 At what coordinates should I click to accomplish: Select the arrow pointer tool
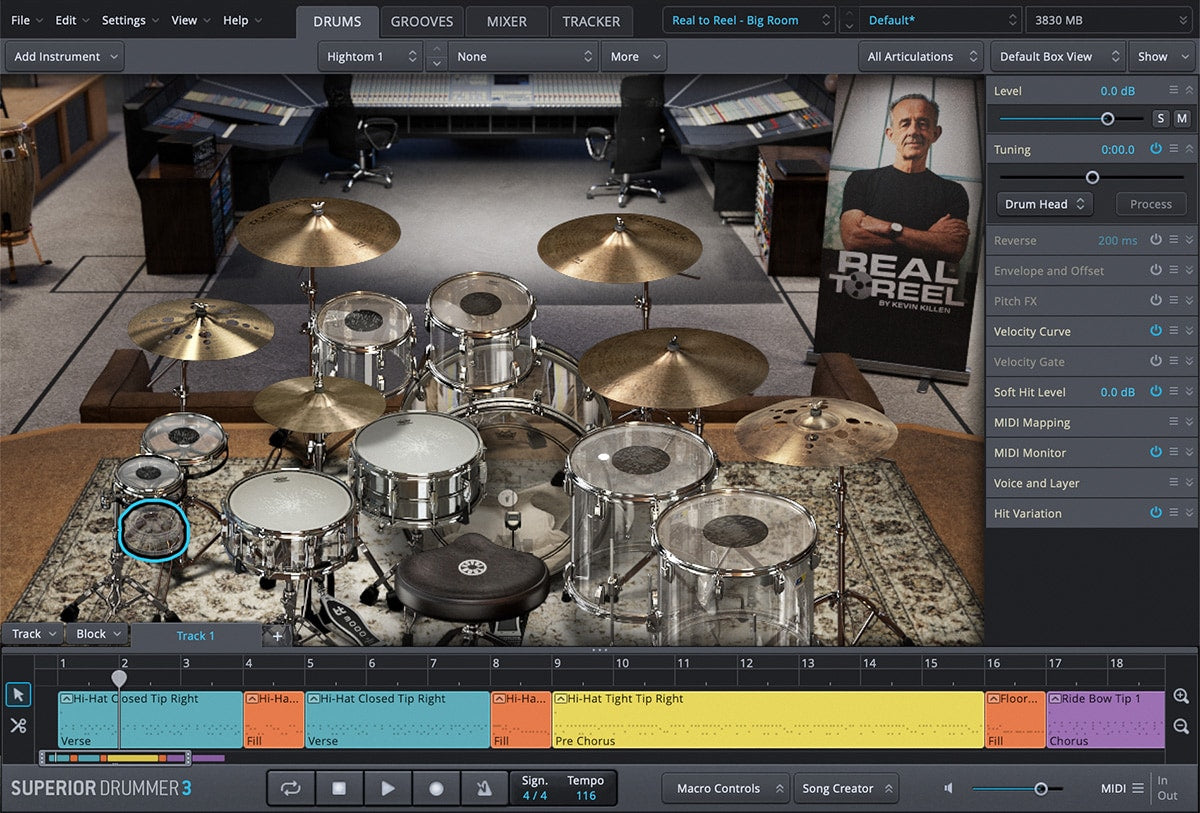click(18, 694)
